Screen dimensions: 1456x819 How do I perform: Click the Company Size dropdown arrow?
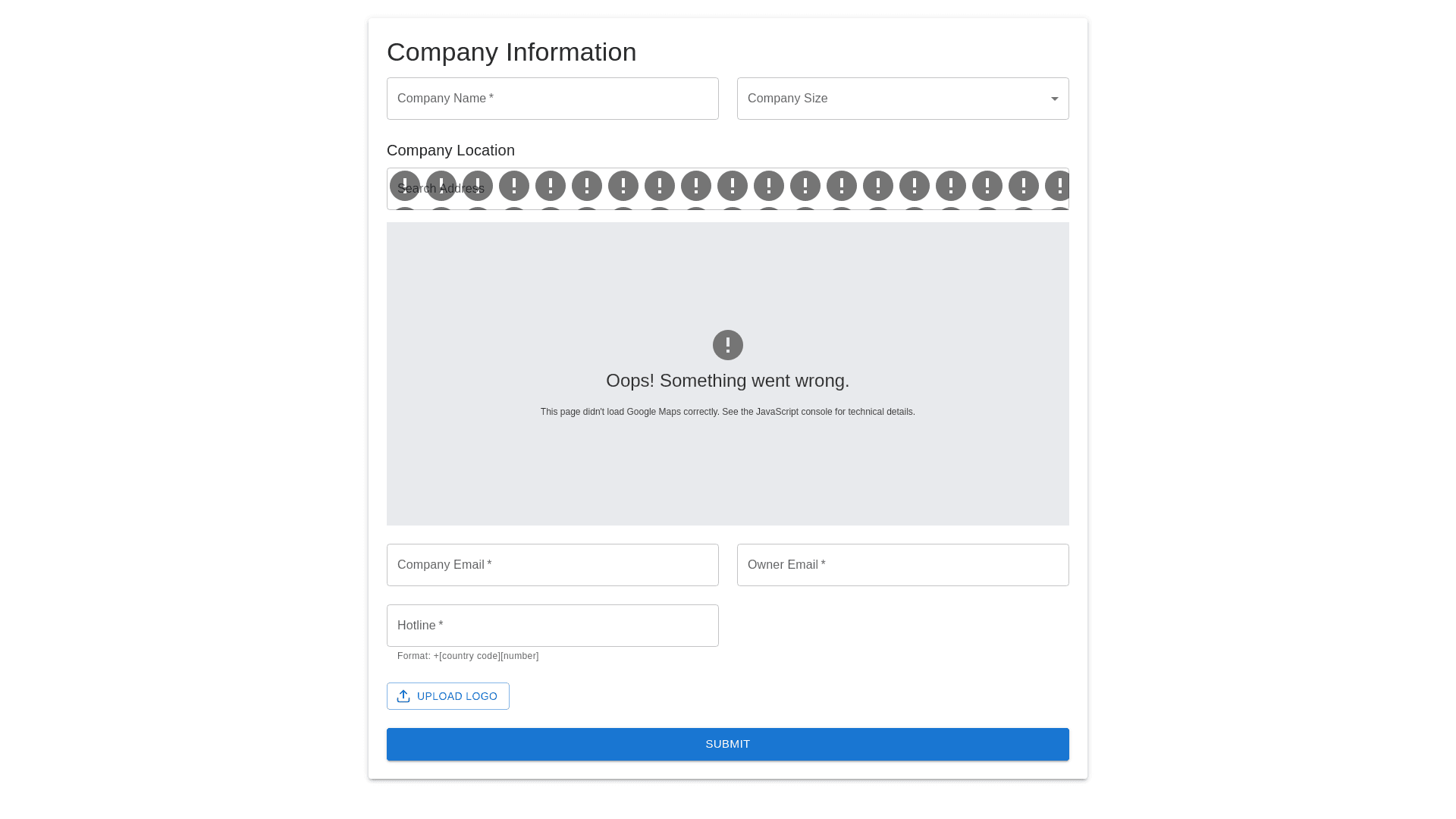tap(1054, 99)
